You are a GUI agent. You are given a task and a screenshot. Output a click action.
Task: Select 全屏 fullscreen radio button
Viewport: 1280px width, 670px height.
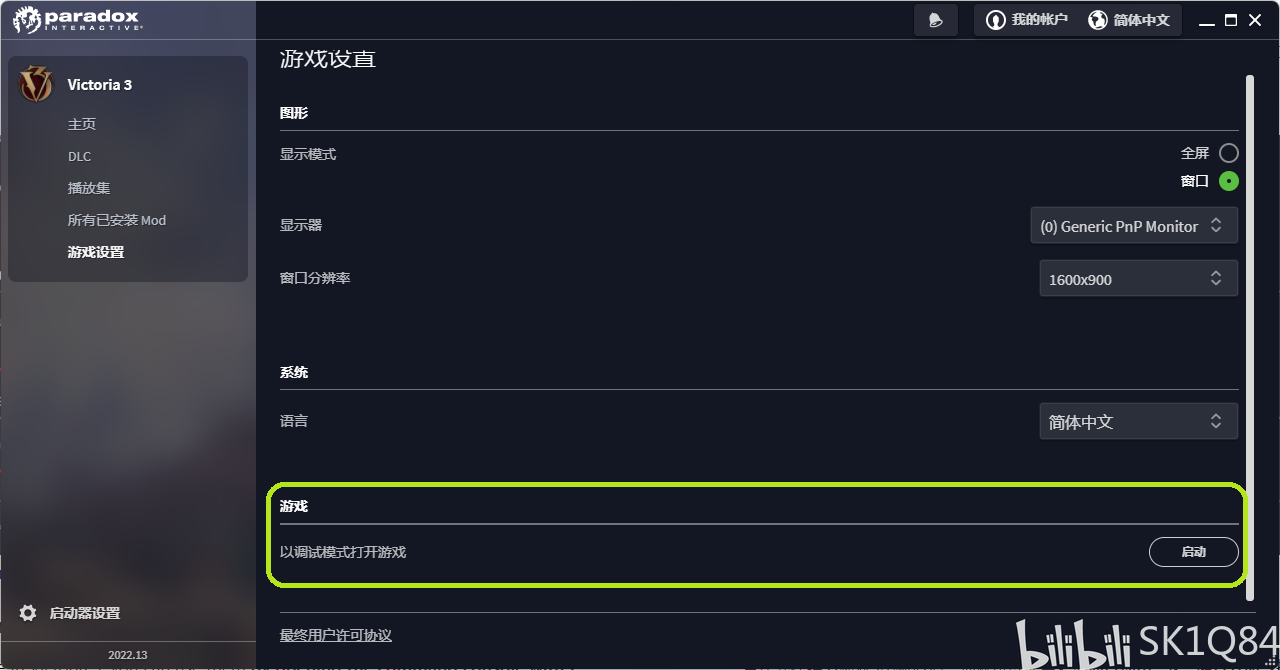pyautogui.click(x=1229, y=153)
